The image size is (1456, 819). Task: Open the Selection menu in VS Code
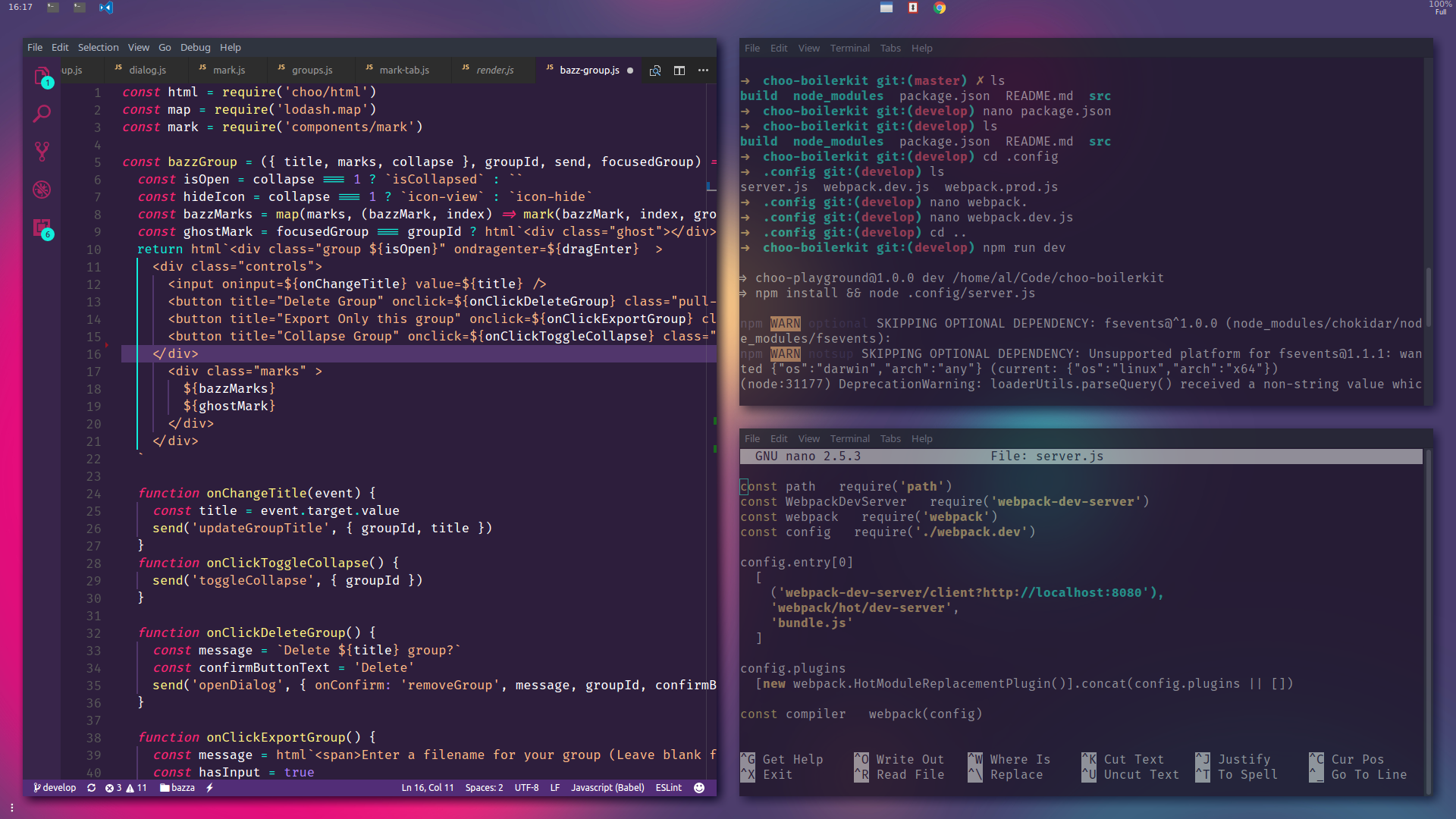[x=99, y=48]
